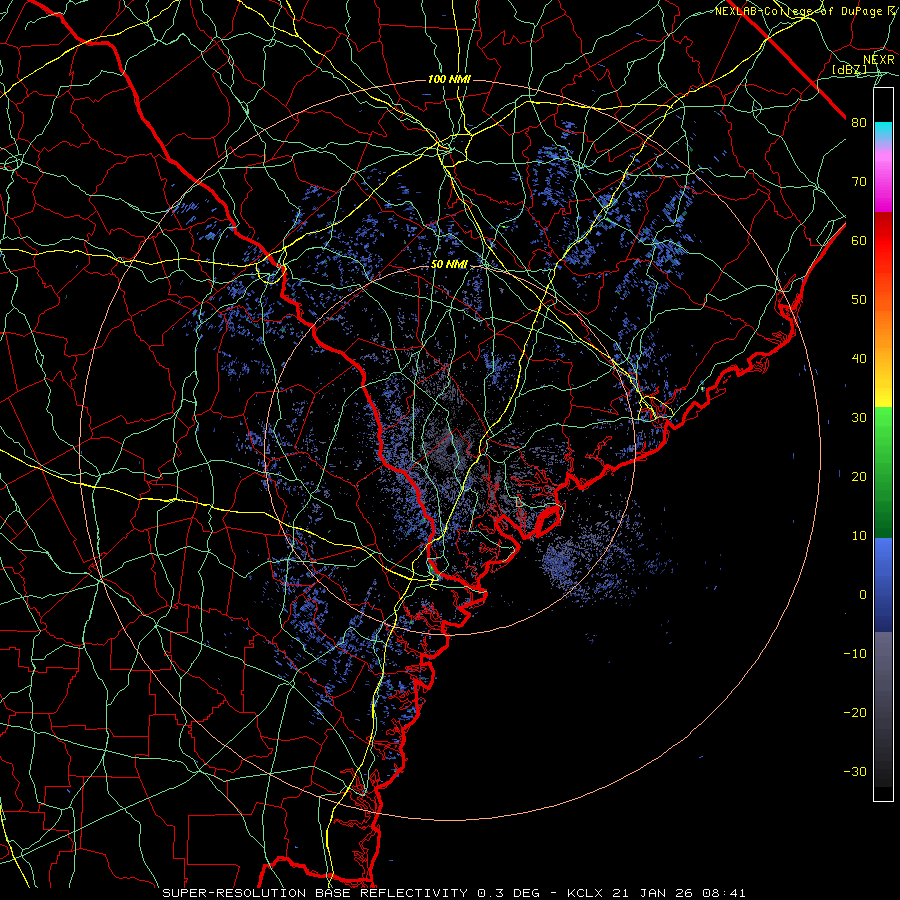Click the cyan segment of the color bar

point(883,131)
